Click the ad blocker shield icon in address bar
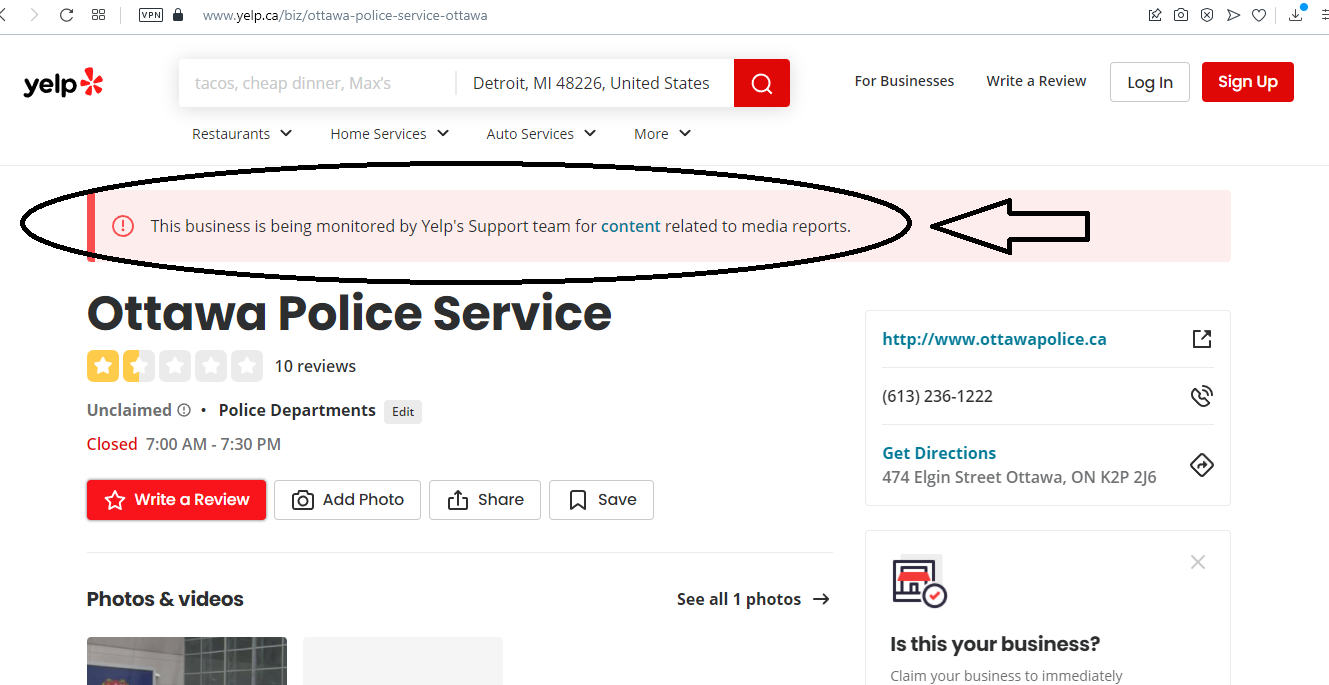The height and width of the screenshot is (685, 1329). click(1207, 15)
